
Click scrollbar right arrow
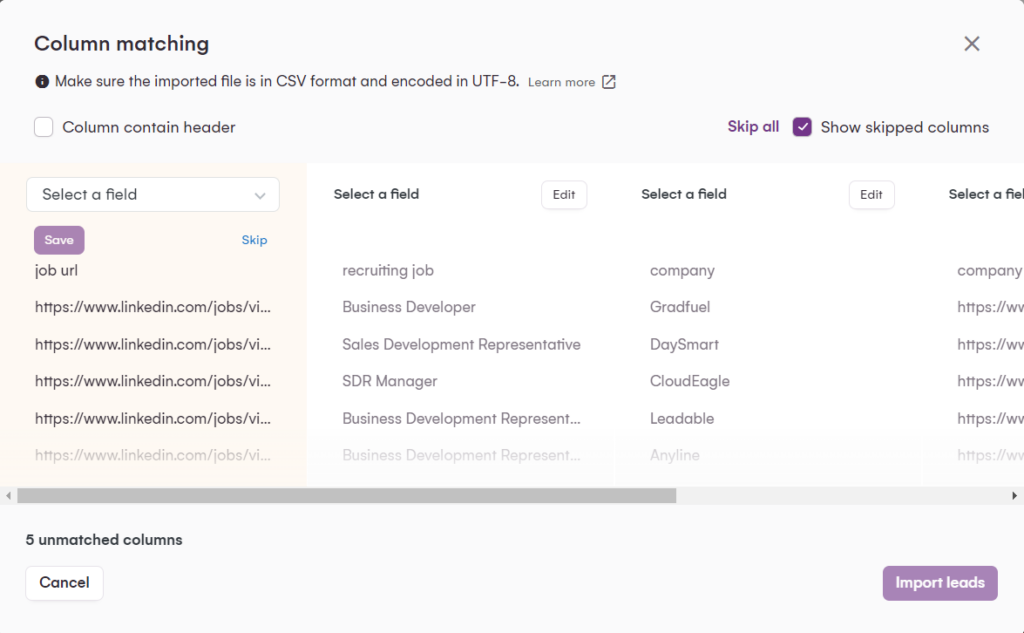pyautogui.click(x=1015, y=496)
